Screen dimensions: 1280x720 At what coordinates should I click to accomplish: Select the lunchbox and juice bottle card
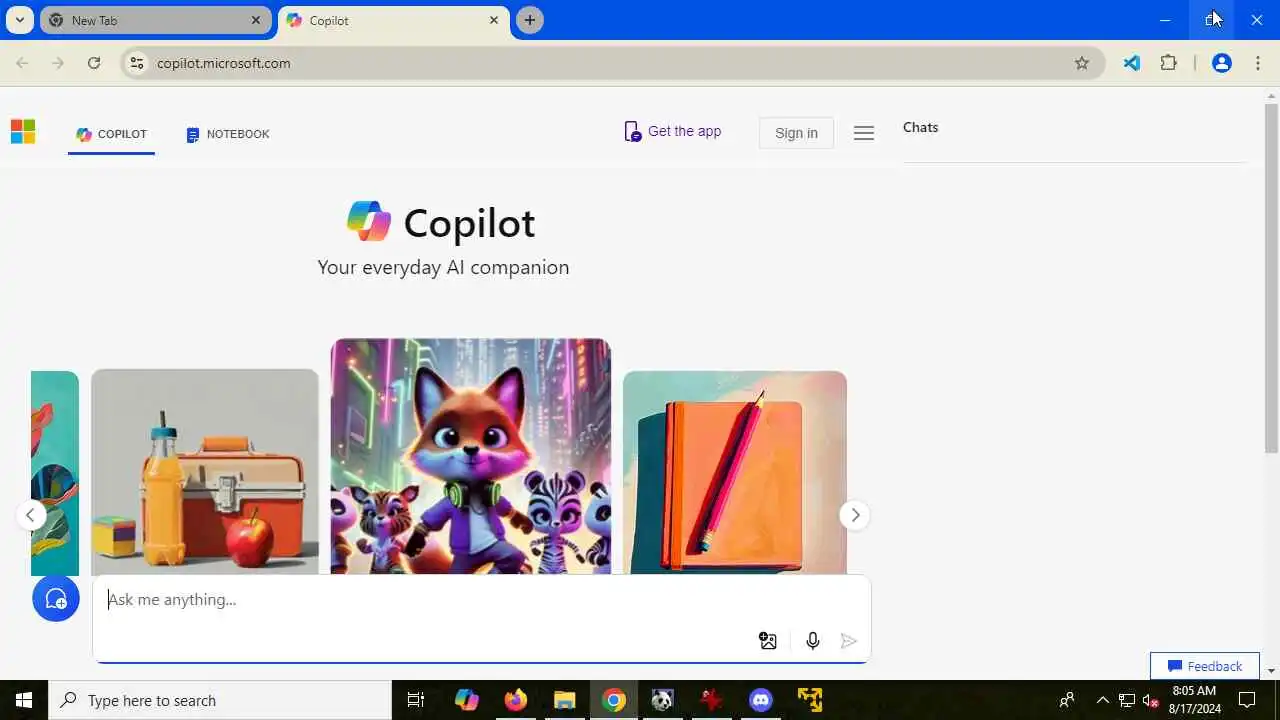[205, 472]
